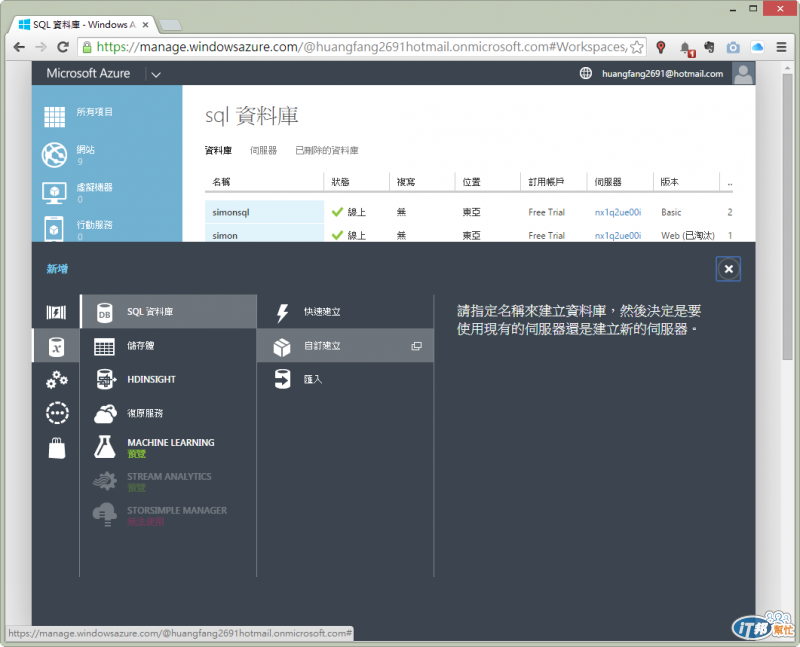This screenshot has height=647, width=800.
Task: Select HDINSIGHT option
Action: [169, 379]
